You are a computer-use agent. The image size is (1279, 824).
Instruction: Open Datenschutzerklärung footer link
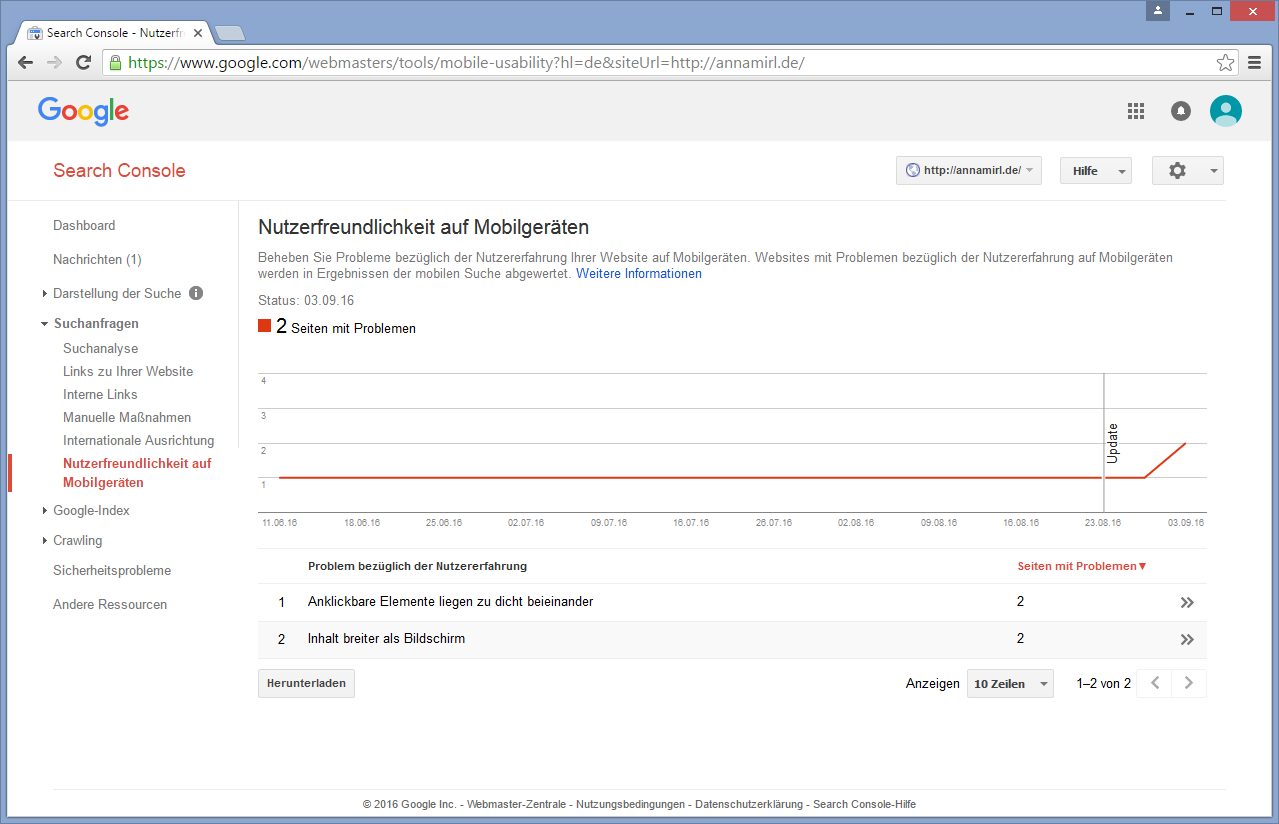749,804
